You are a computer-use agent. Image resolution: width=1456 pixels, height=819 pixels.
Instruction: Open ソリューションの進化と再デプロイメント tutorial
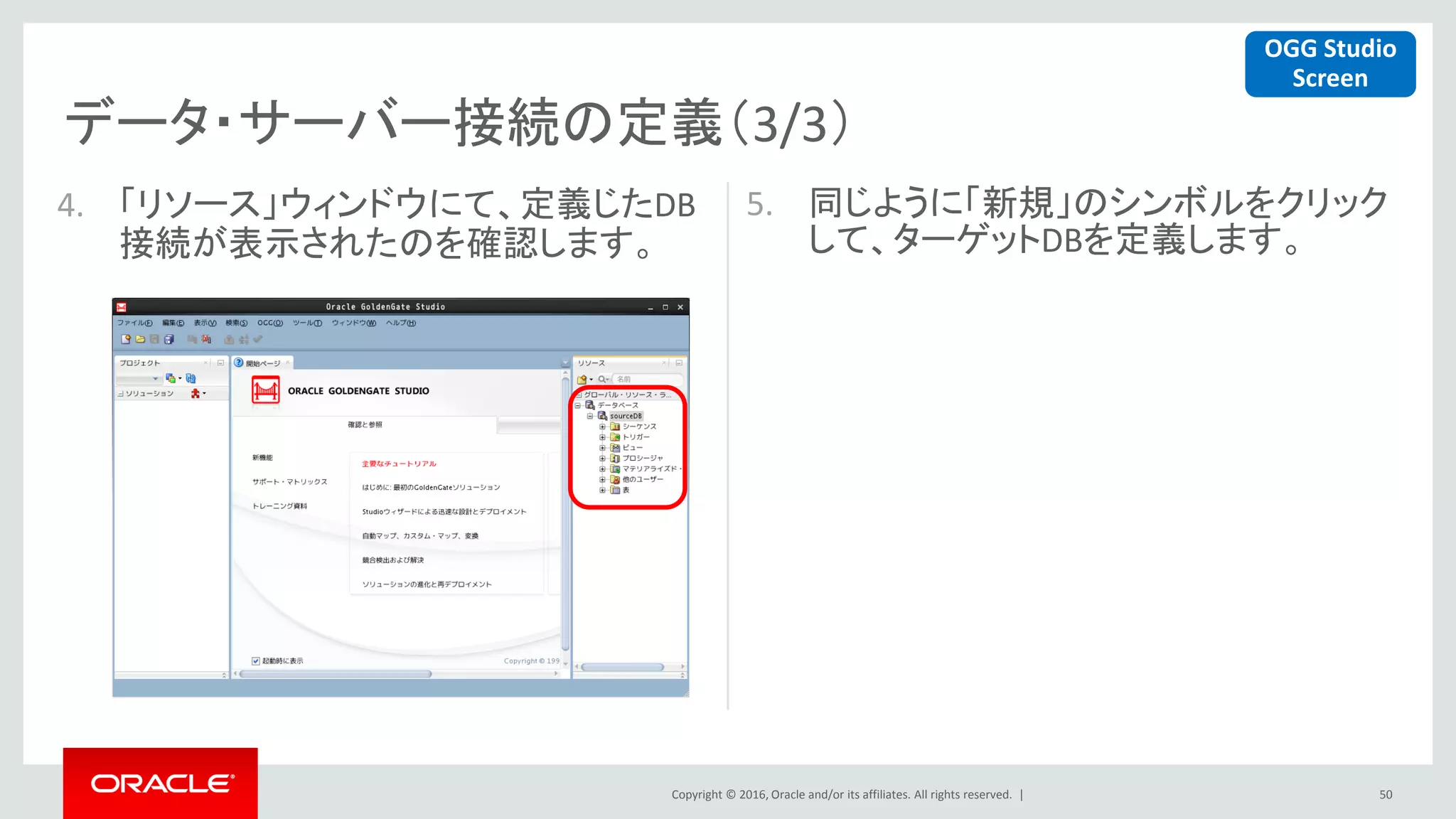coord(427,584)
